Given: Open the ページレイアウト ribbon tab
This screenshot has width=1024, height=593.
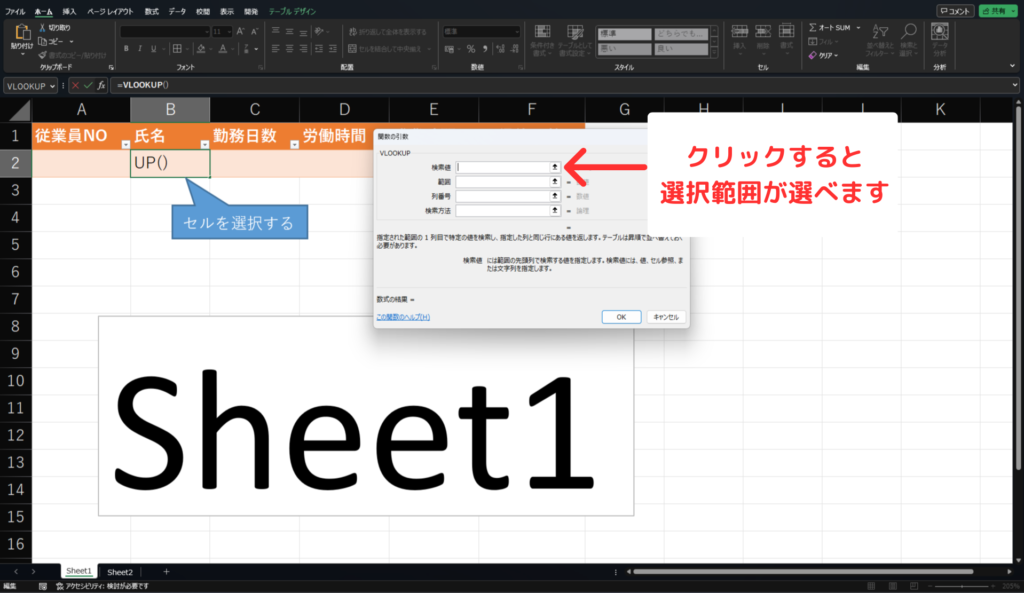Looking at the screenshot, I should tap(110, 11).
